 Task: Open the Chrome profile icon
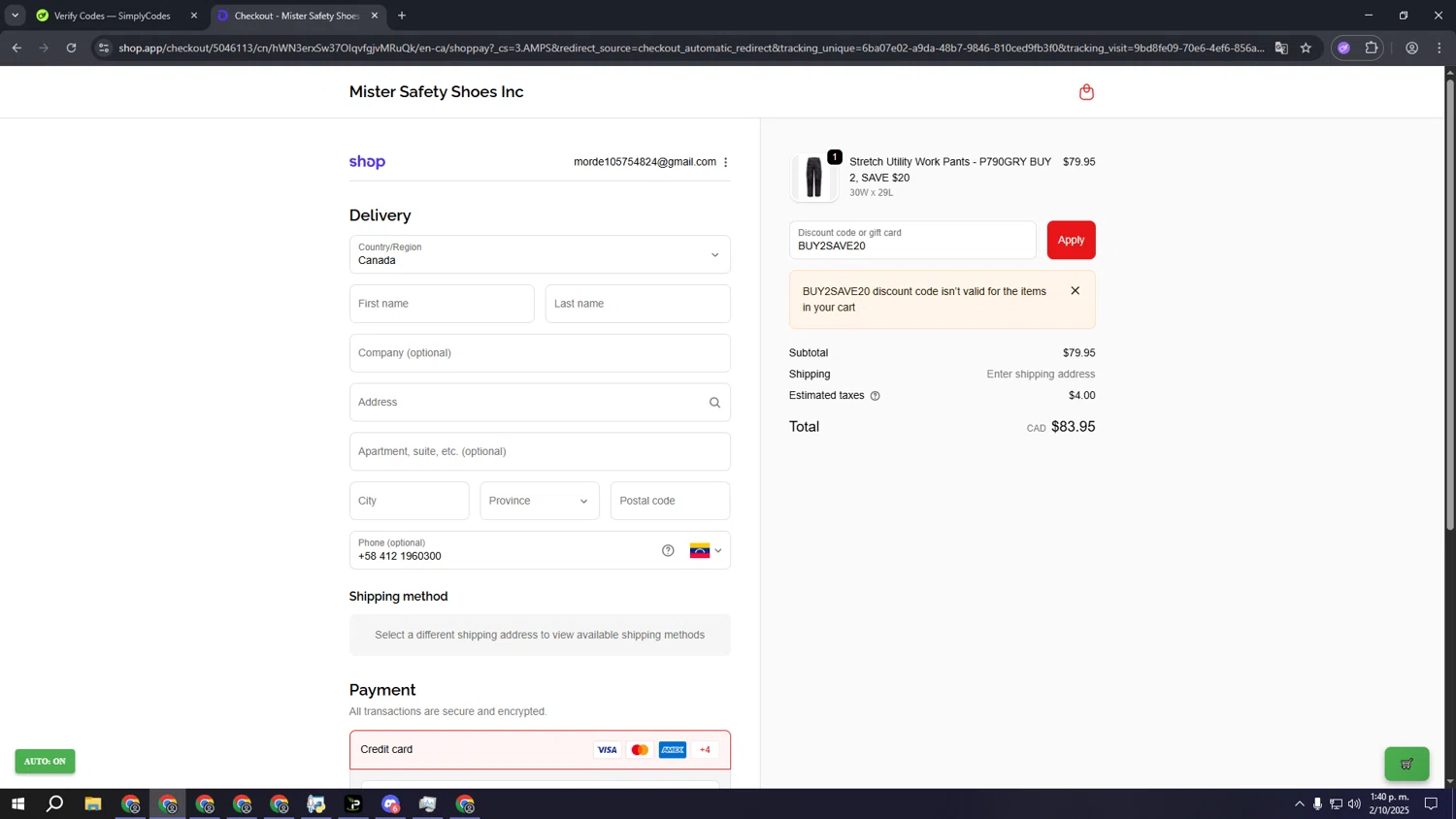[x=1412, y=48]
